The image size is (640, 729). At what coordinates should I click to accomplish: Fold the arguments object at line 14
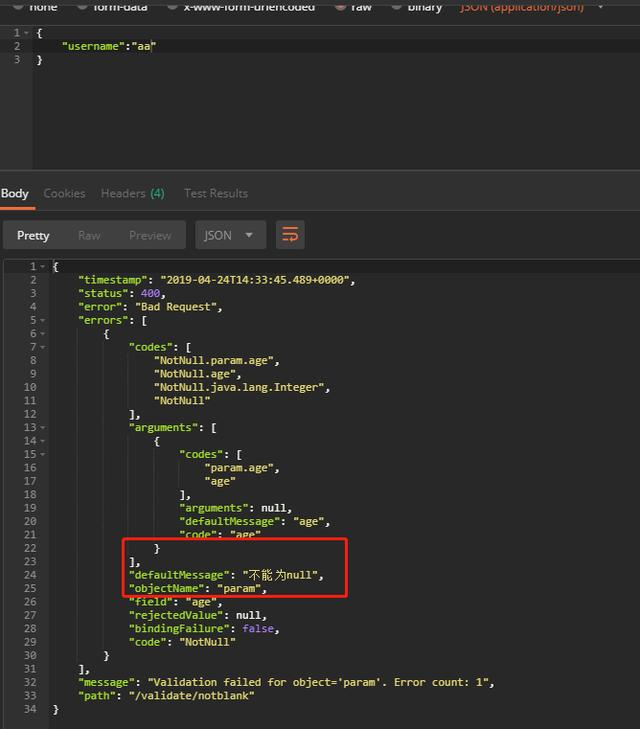pos(44,441)
